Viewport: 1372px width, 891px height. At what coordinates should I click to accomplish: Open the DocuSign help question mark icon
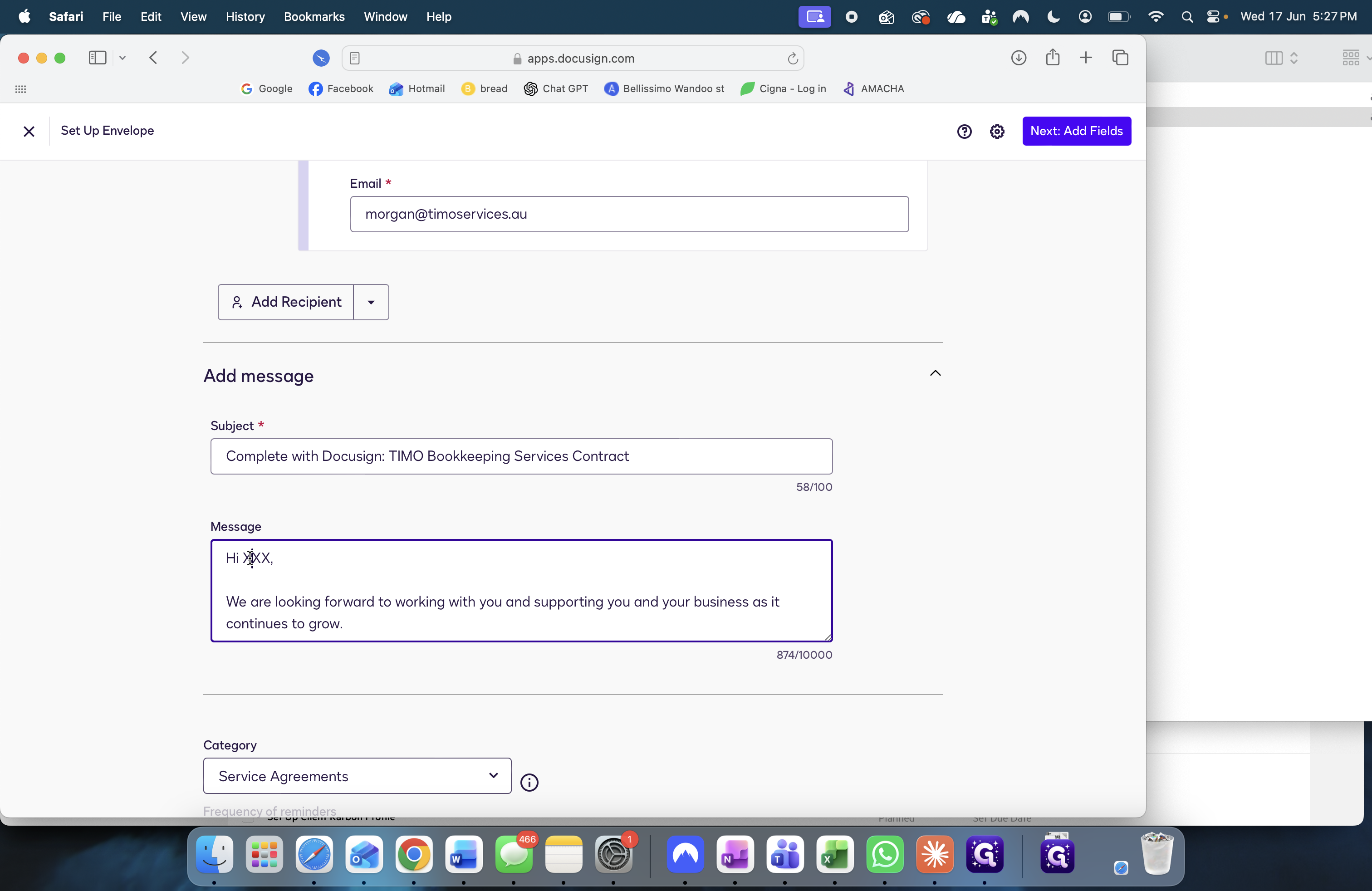click(964, 132)
